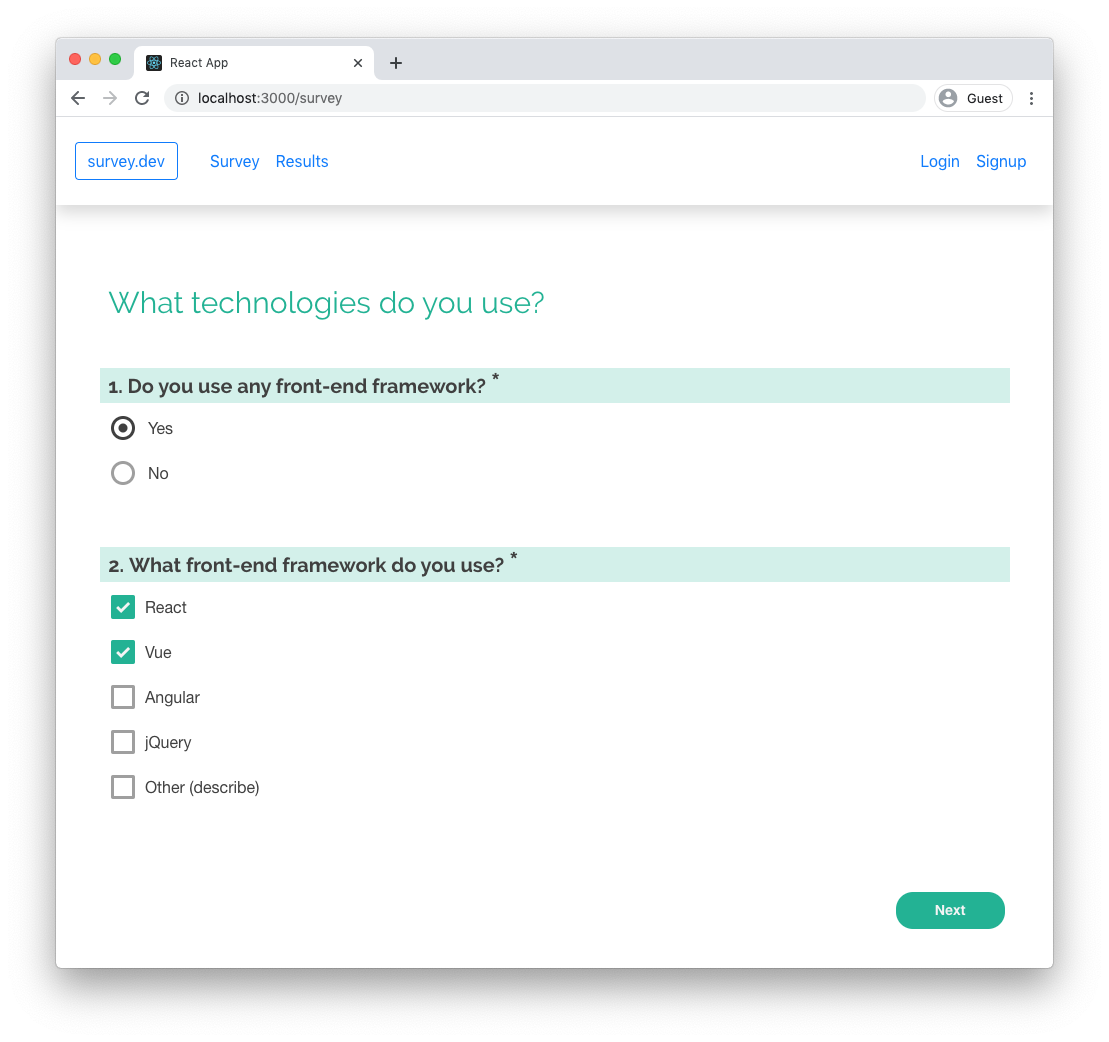Select the No radio button
Screen dimensions: 1109x1042
click(122, 472)
